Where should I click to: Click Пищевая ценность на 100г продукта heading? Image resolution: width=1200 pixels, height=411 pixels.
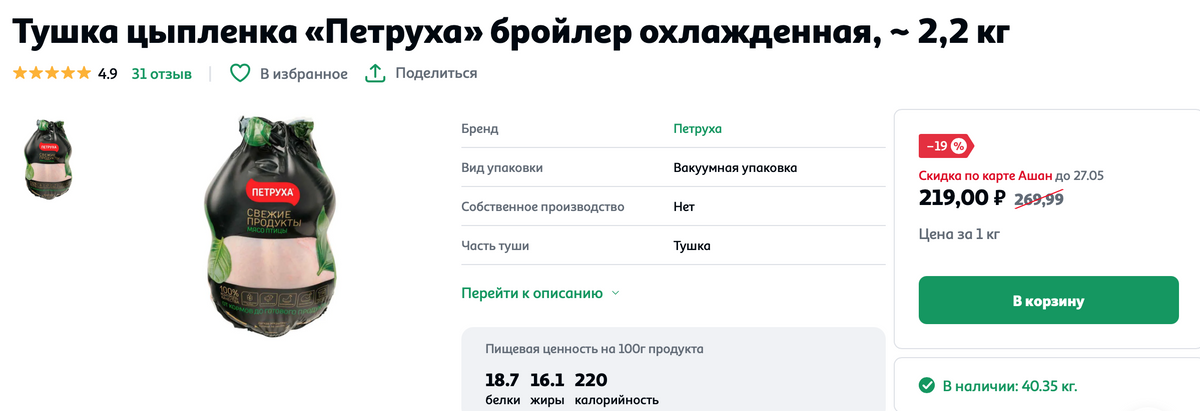(x=594, y=349)
